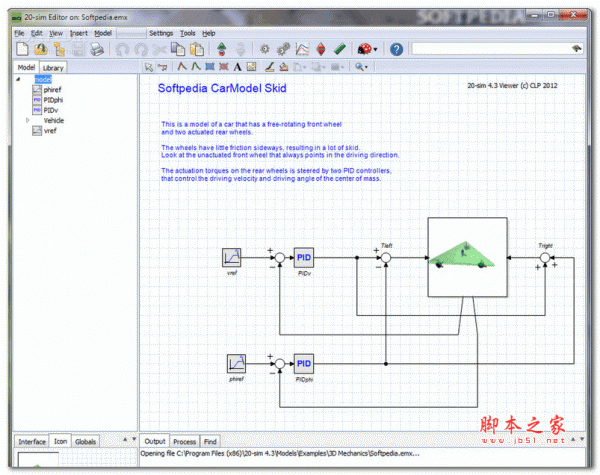Collapse the root model tree node
Image resolution: width=600 pixels, height=475 pixels.
[x=18, y=79]
